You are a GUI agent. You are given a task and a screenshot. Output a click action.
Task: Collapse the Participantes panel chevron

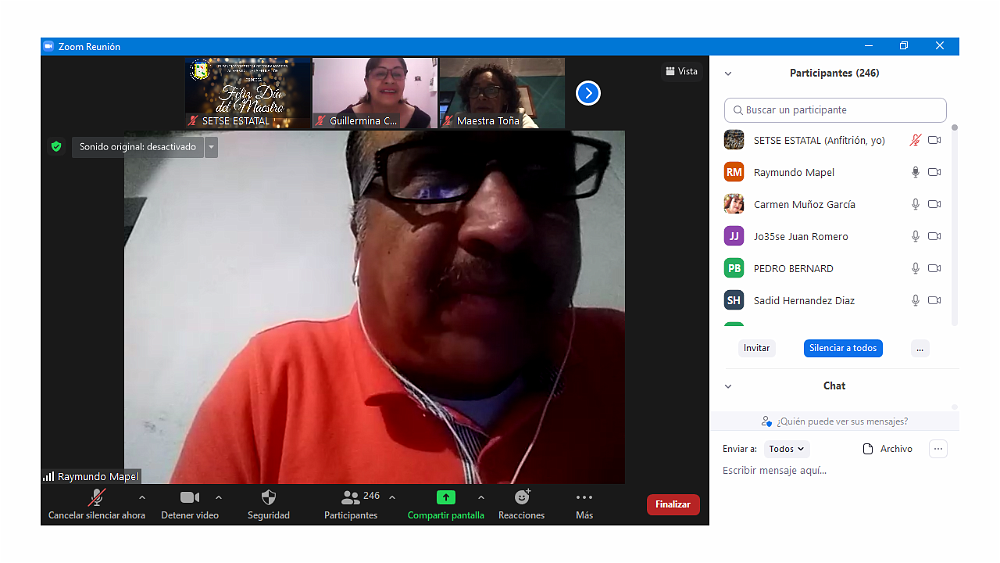coord(728,74)
